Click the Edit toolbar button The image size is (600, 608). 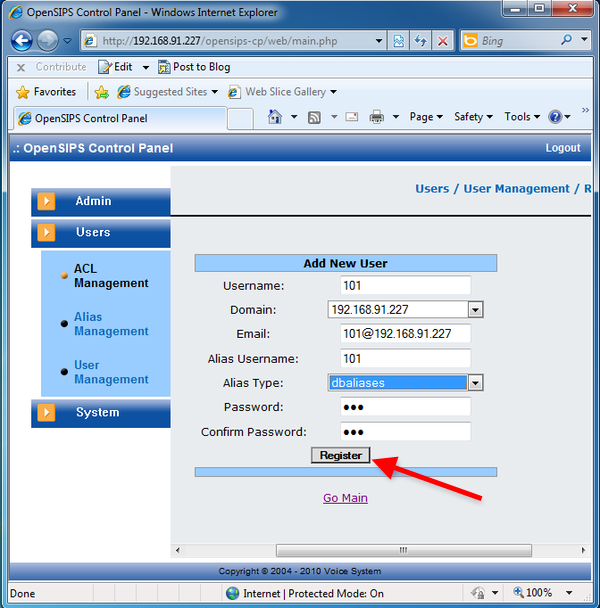click(x=116, y=67)
